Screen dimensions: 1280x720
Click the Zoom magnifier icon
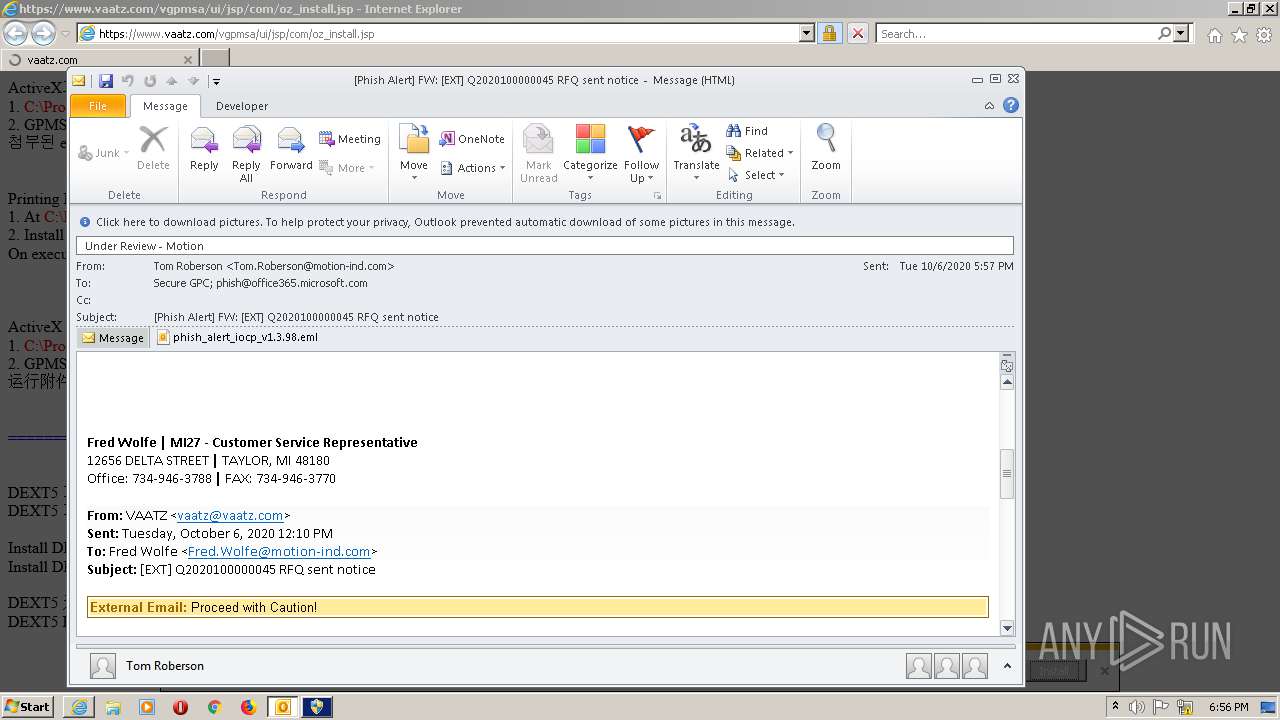point(826,148)
